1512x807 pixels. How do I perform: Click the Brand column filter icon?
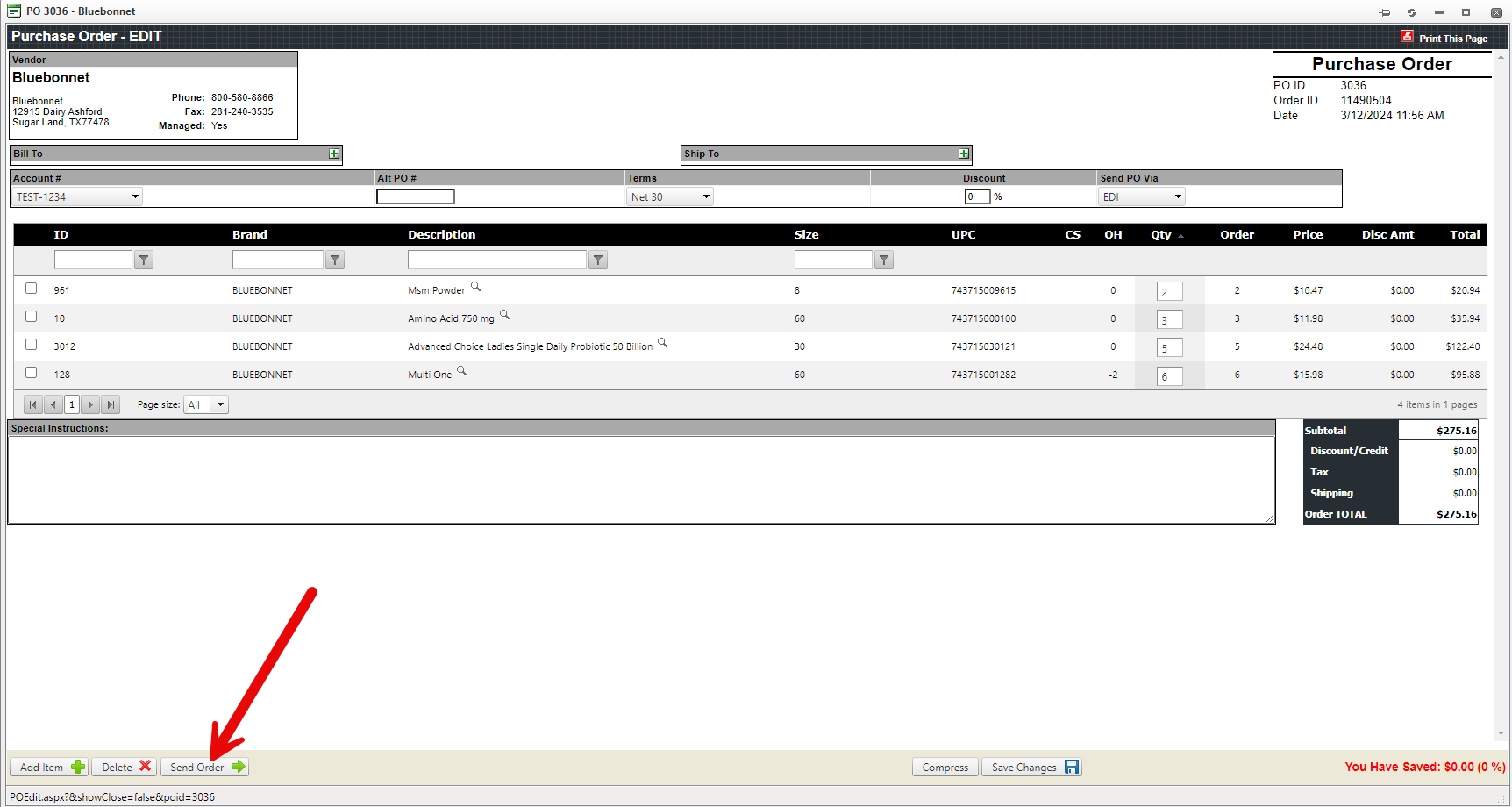[335, 260]
